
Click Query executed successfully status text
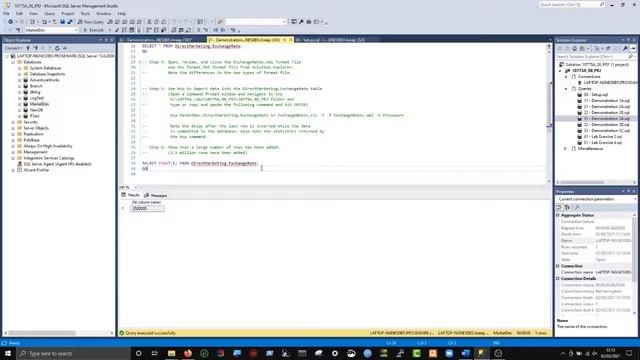click(x=151, y=333)
